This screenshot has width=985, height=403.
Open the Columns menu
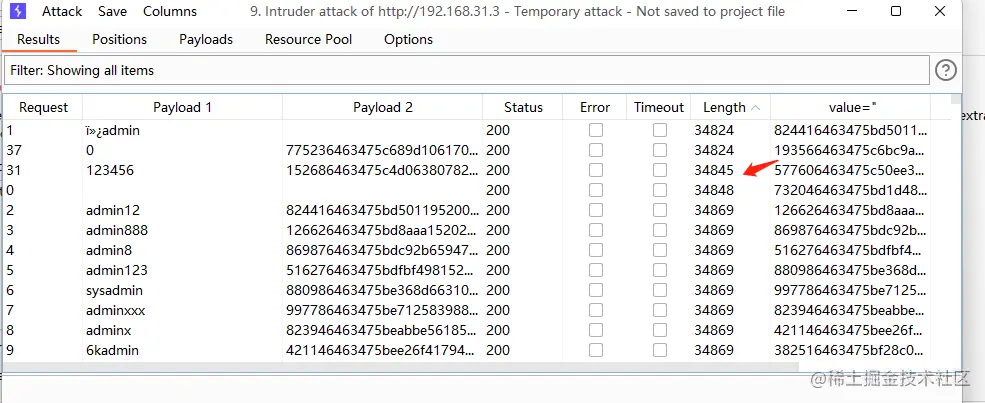[x=170, y=12]
